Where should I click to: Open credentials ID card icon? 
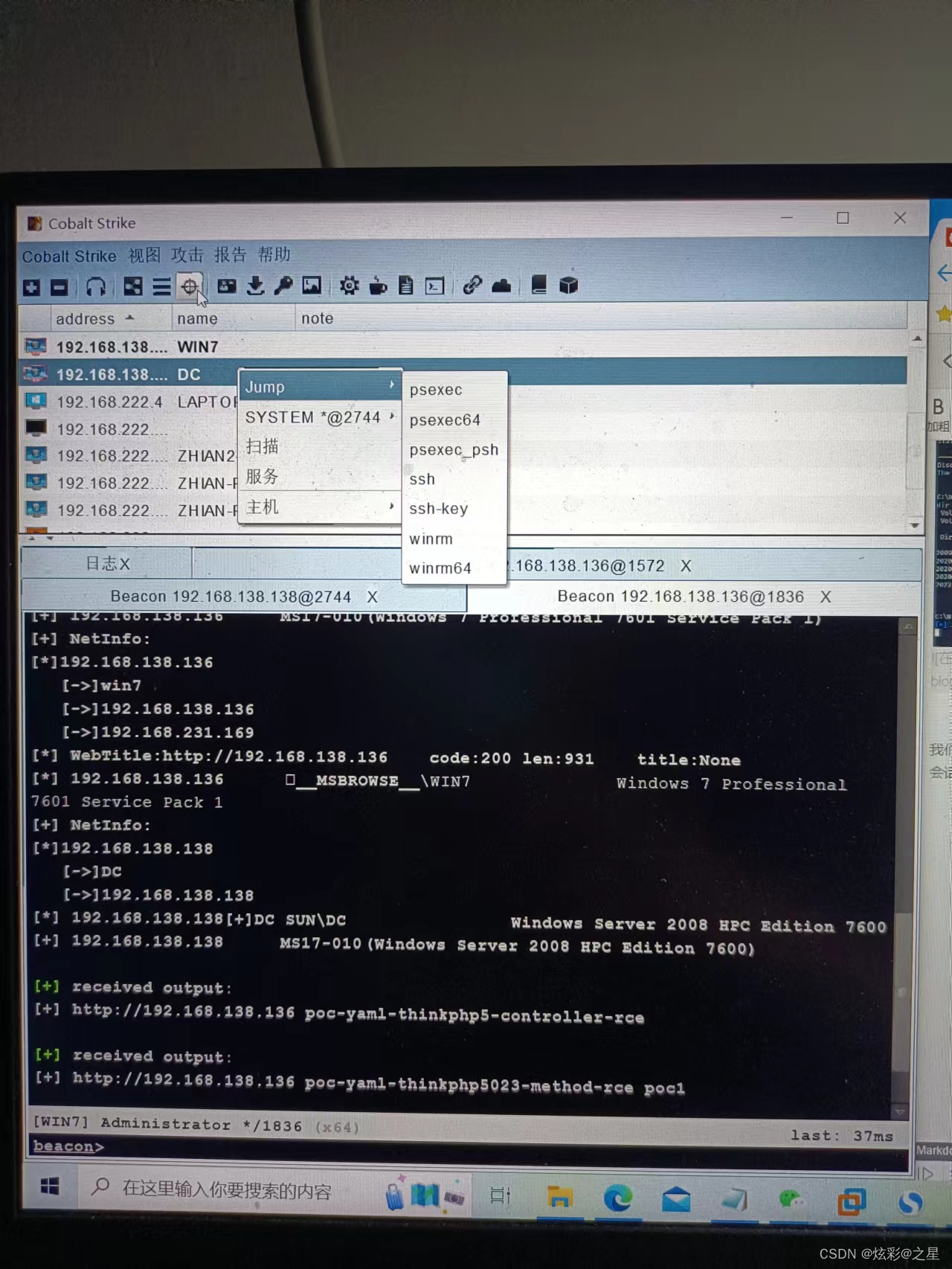pyautogui.click(x=227, y=286)
